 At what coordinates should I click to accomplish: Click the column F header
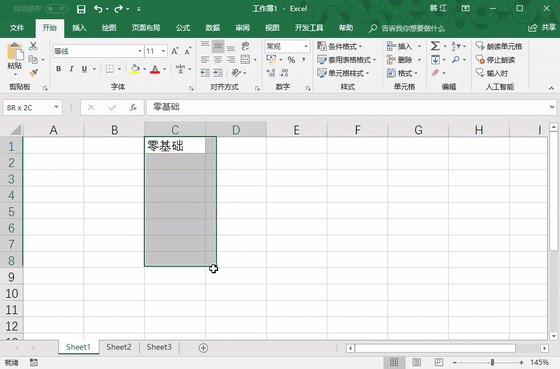[358, 130]
